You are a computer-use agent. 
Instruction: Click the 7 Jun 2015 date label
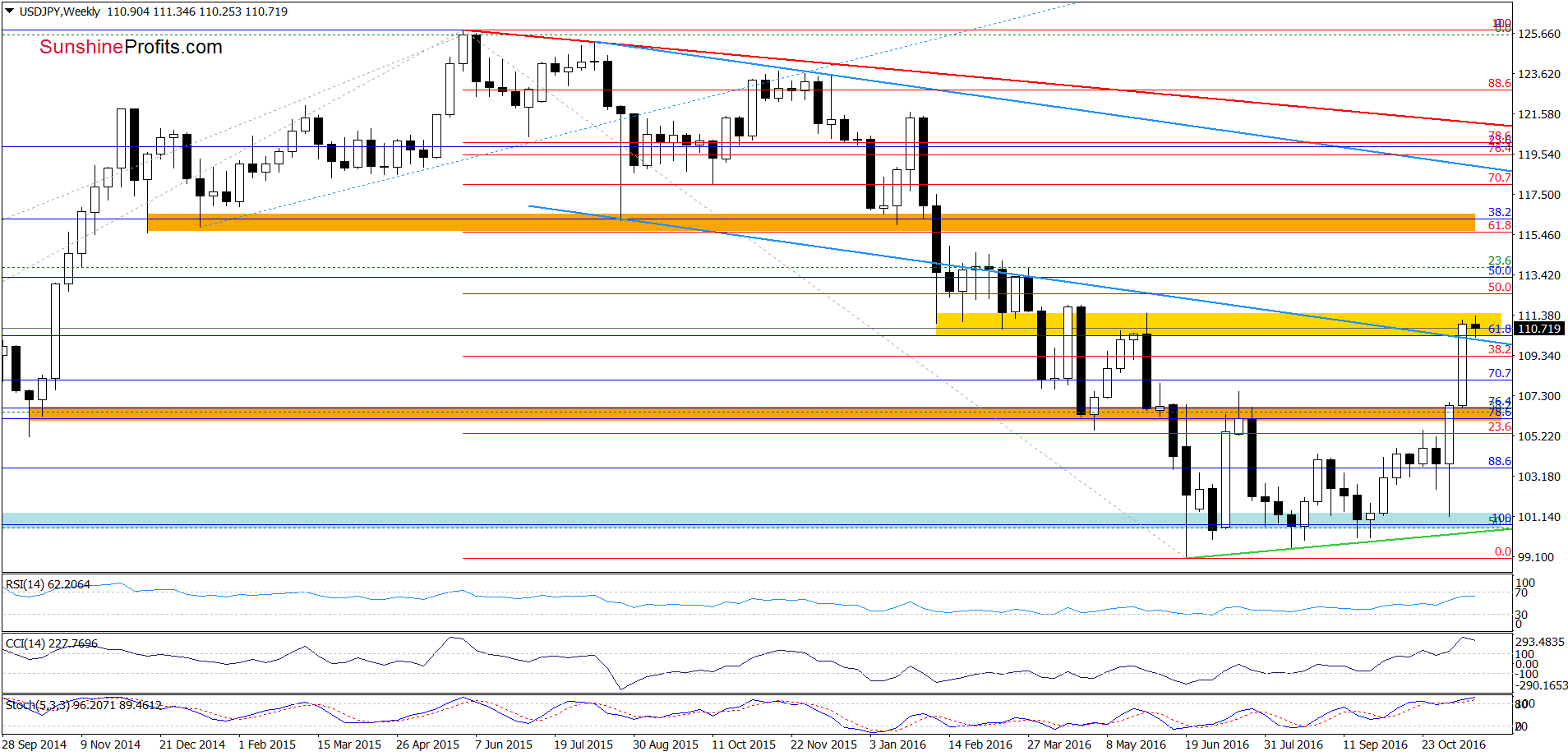[504, 744]
